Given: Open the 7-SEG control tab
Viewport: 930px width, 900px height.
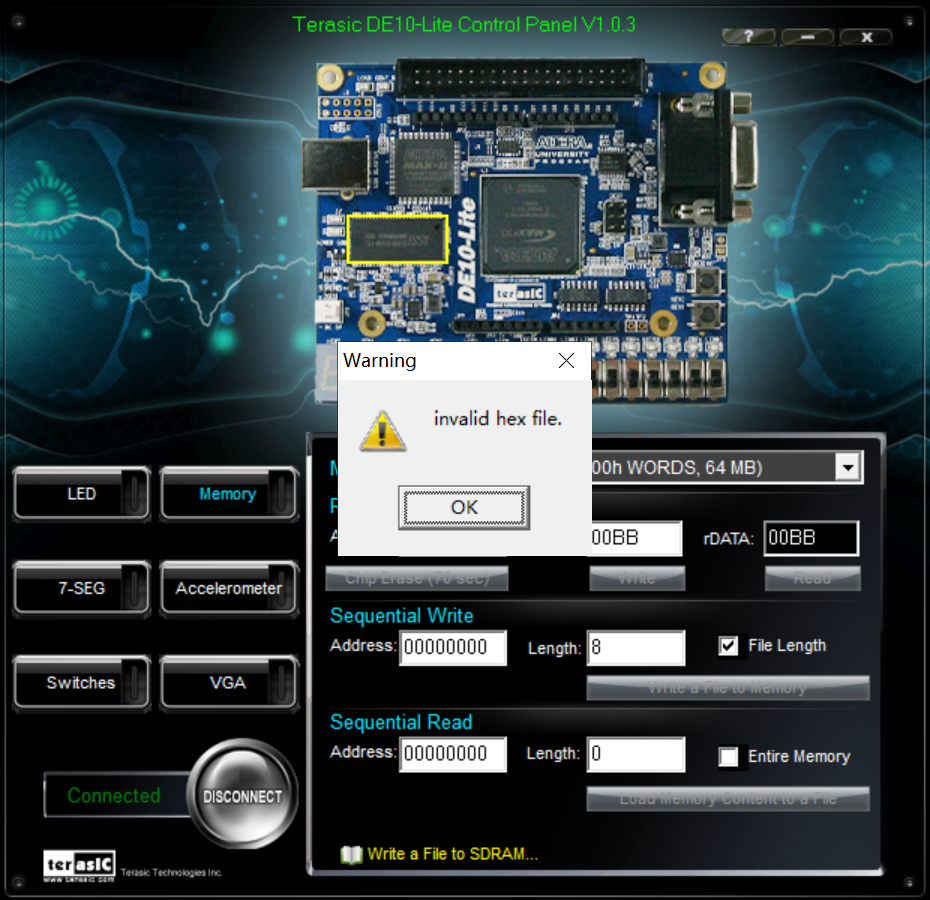Looking at the screenshot, I should click(82, 588).
